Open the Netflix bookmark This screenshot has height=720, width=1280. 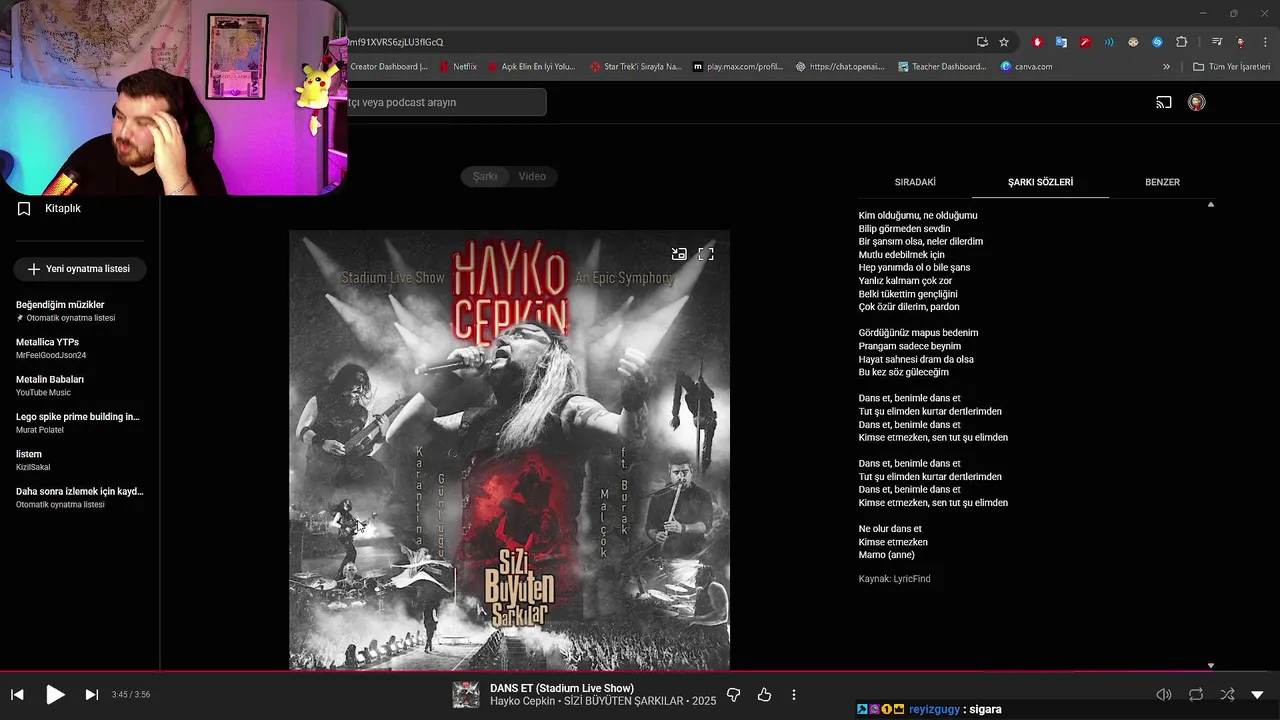pyautogui.click(x=458, y=67)
